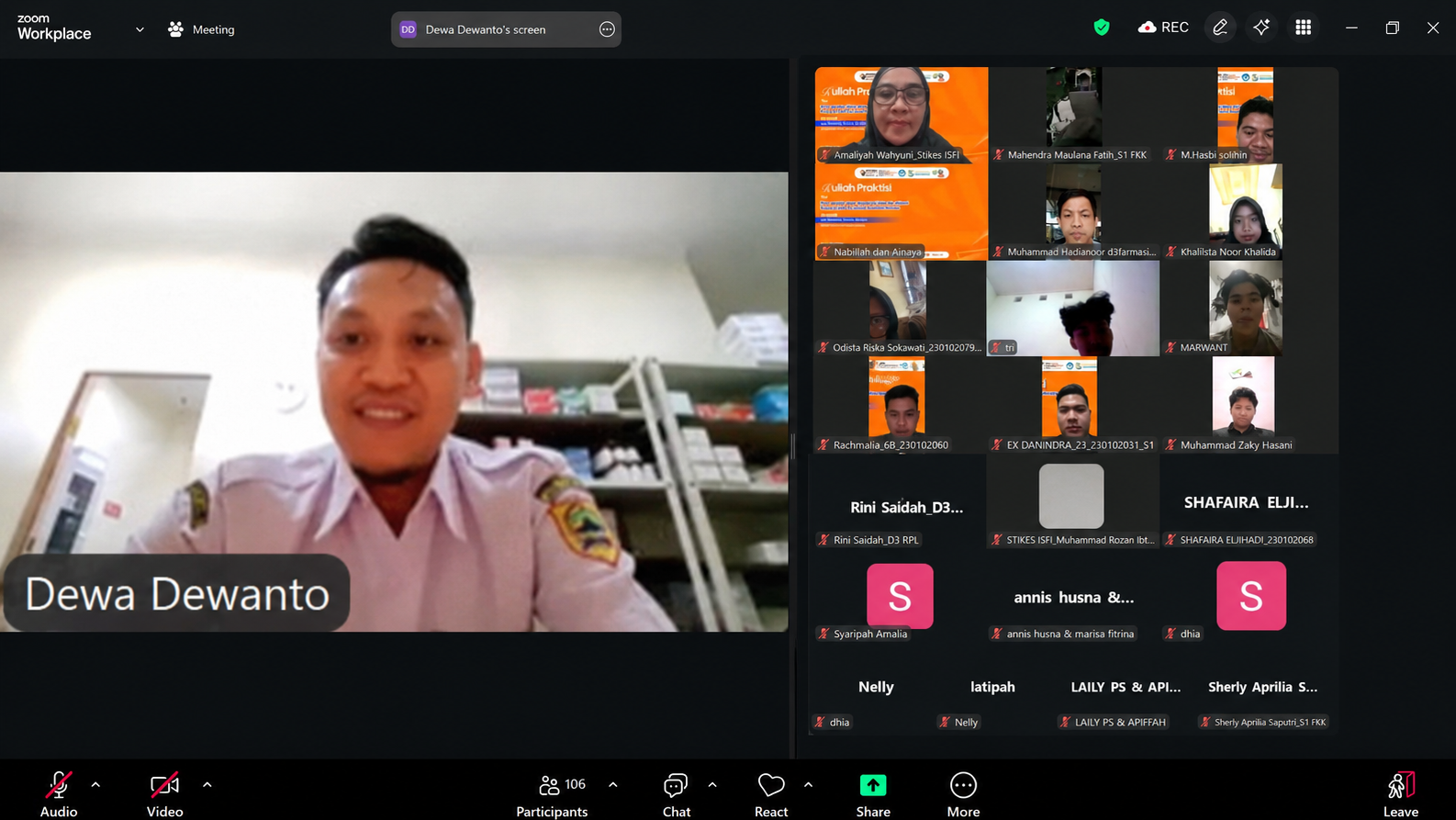Screen dimensions: 1456x820
Task: Open the annotation pen tool
Action: point(1220,28)
